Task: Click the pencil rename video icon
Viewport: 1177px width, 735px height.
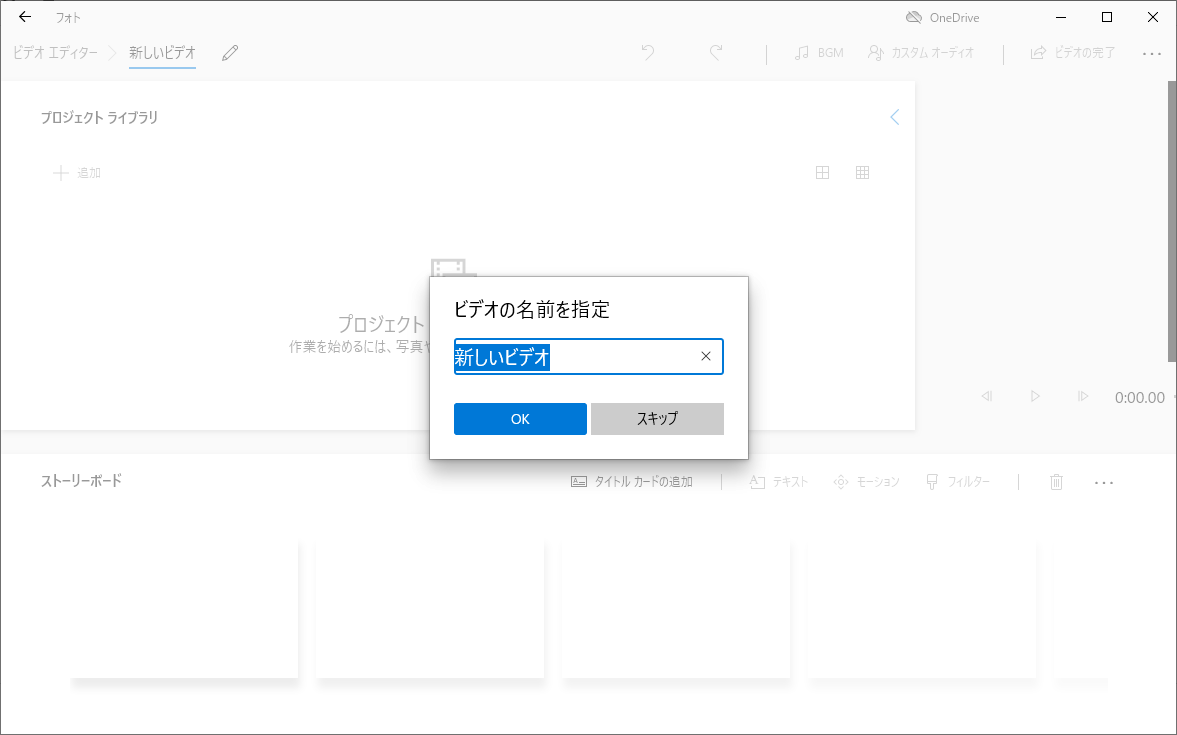Action: (x=230, y=53)
